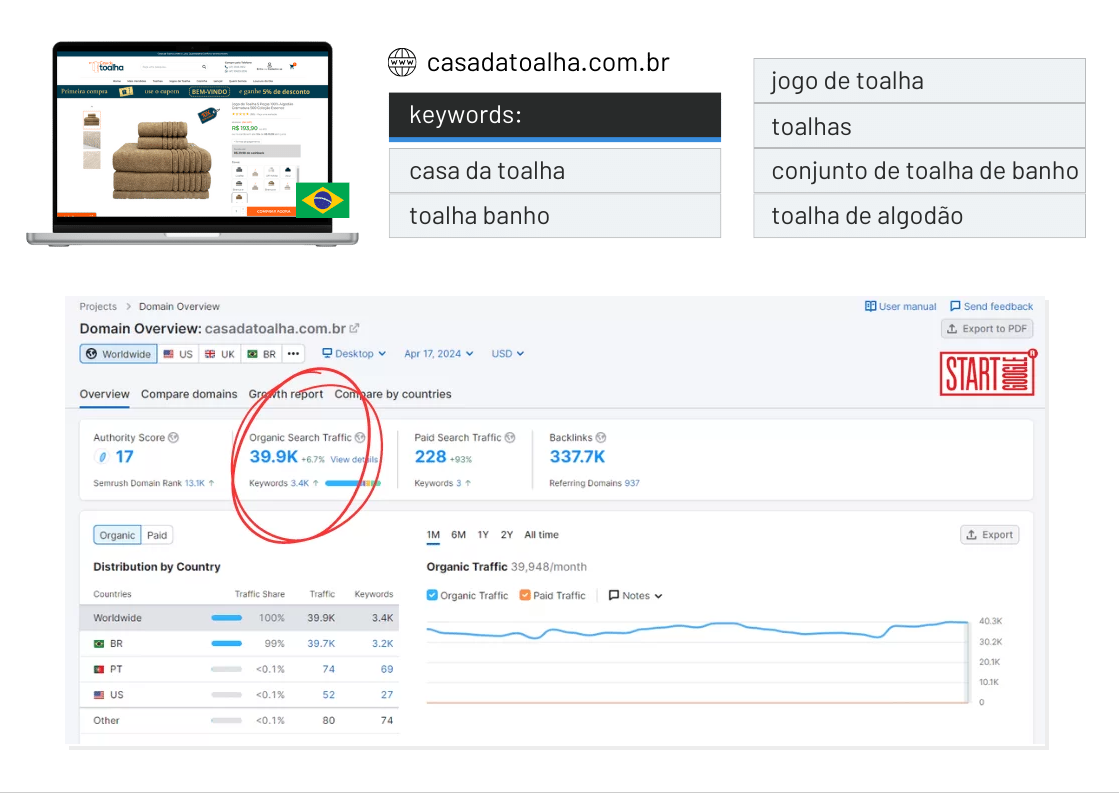The width and height of the screenshot is (1119, 803).
Task: Click the Notes flag icon on the chart
Action: tap(613, 595)
